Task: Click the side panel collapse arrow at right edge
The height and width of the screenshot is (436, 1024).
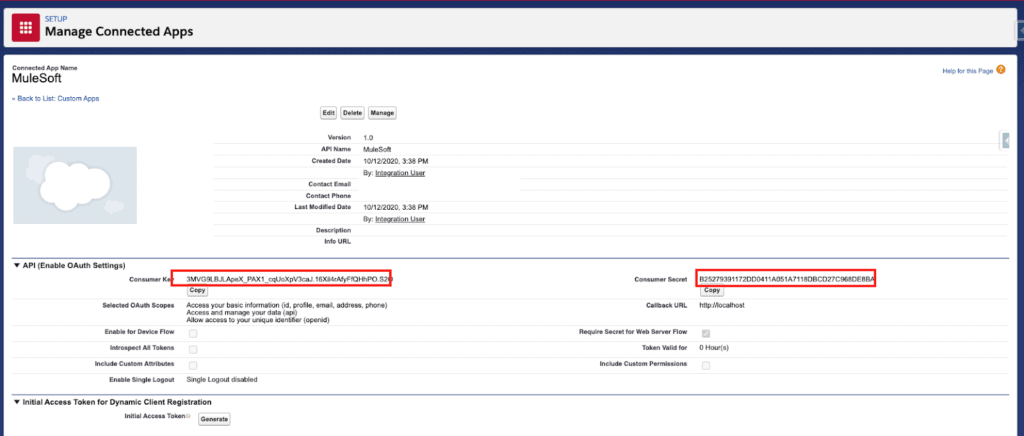Action: tap(1006, 140)
